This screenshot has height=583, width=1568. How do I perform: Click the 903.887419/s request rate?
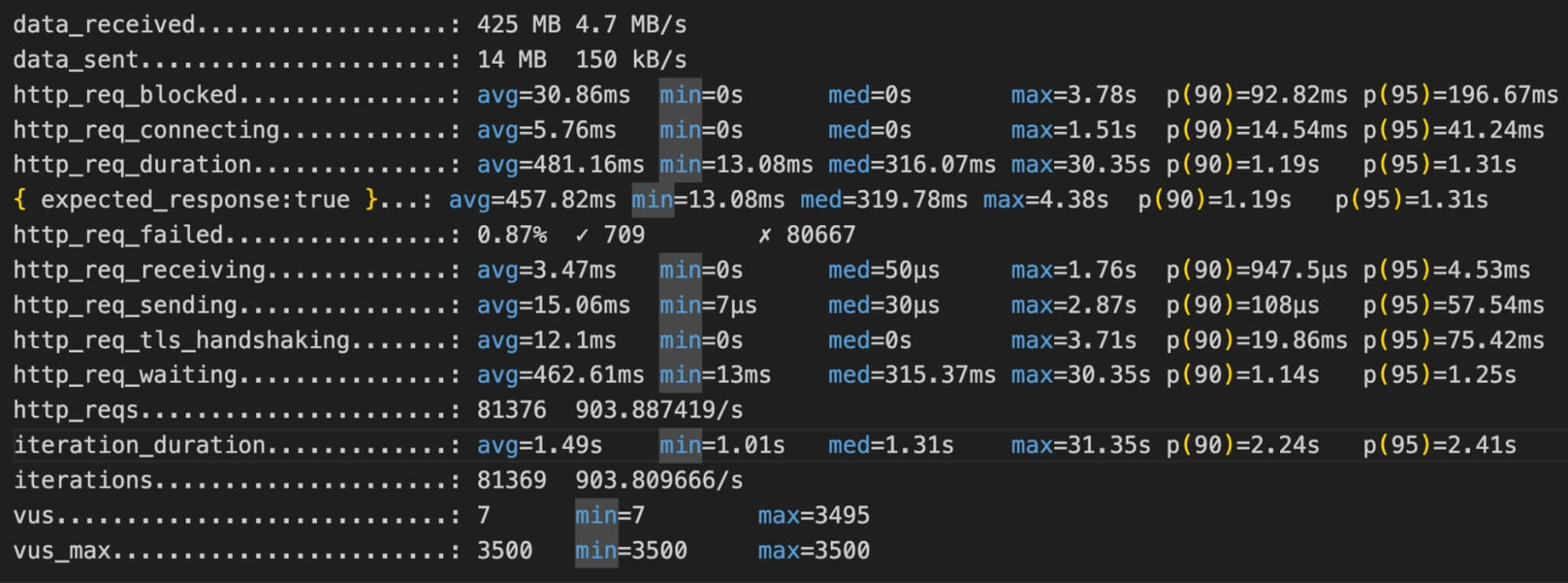pyautogui.click(x=659, y=410)
